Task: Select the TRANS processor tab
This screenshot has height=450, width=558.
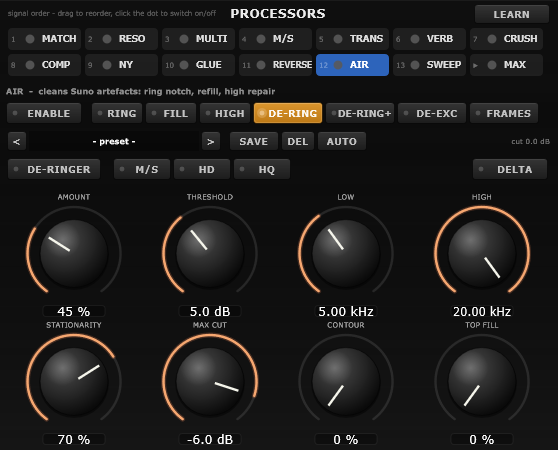Action: [x=352, y=39]
